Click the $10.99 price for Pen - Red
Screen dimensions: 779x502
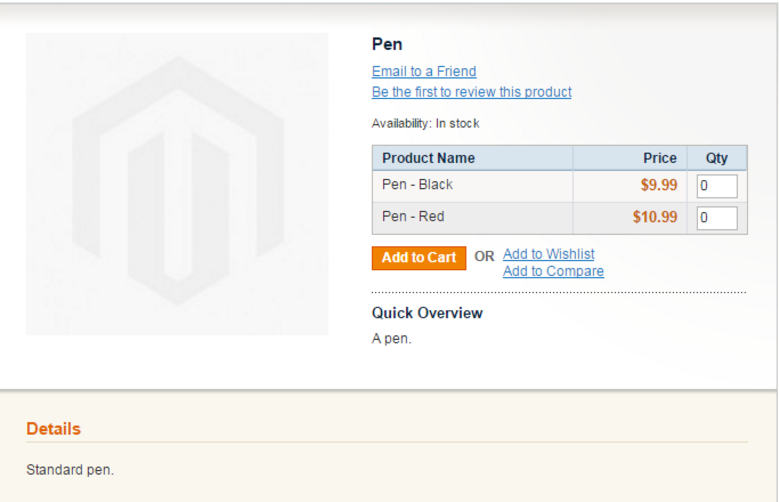(655, 217)
